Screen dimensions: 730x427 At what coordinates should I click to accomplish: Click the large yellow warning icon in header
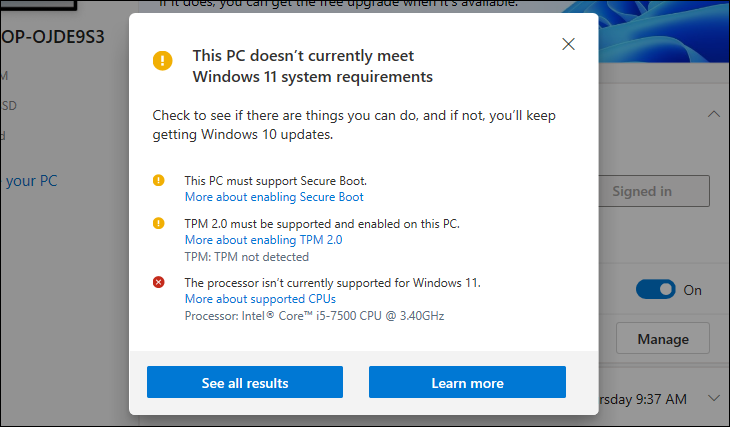(163, 60)
